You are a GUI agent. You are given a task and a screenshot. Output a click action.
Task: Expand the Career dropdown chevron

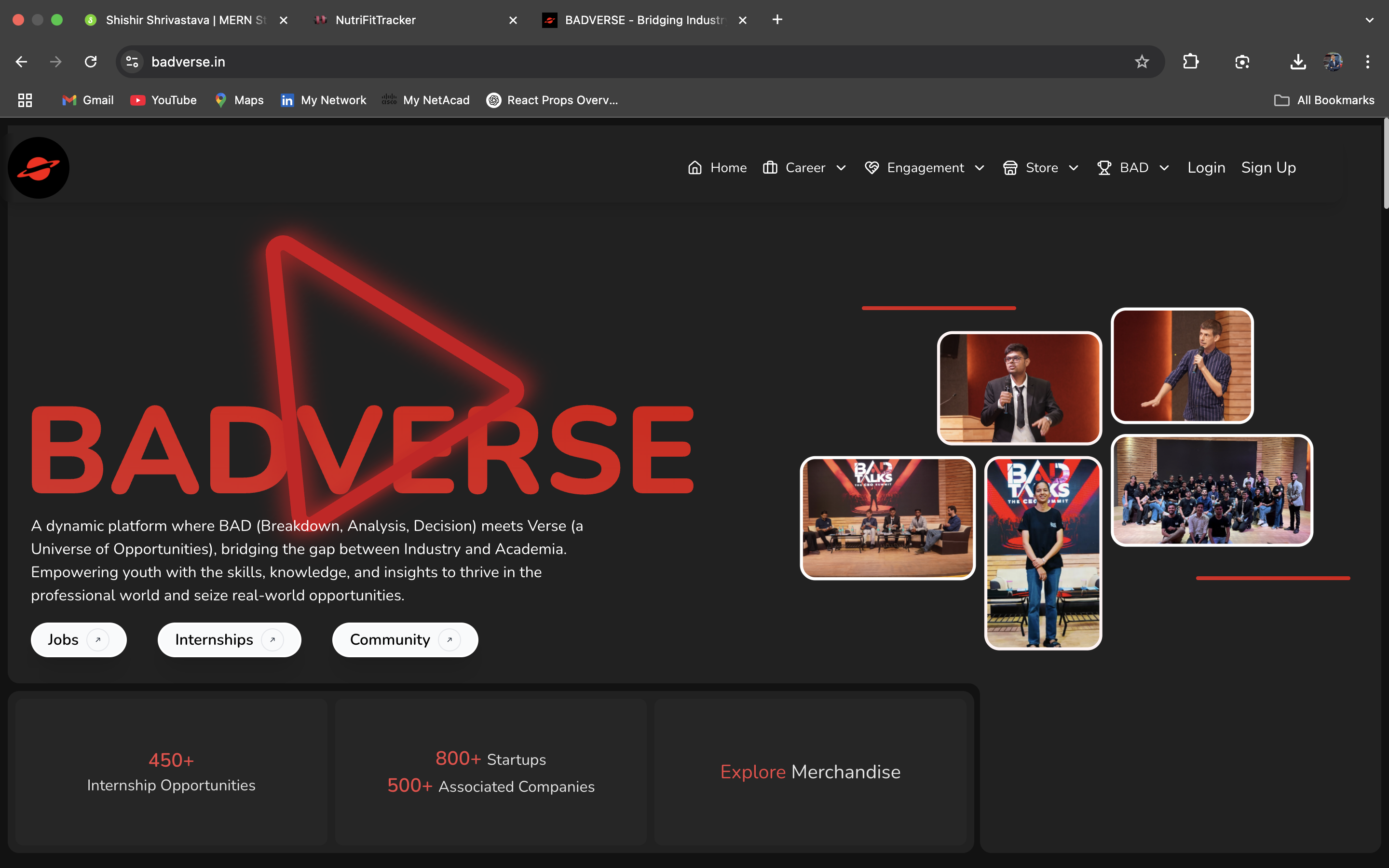(842, 168)
